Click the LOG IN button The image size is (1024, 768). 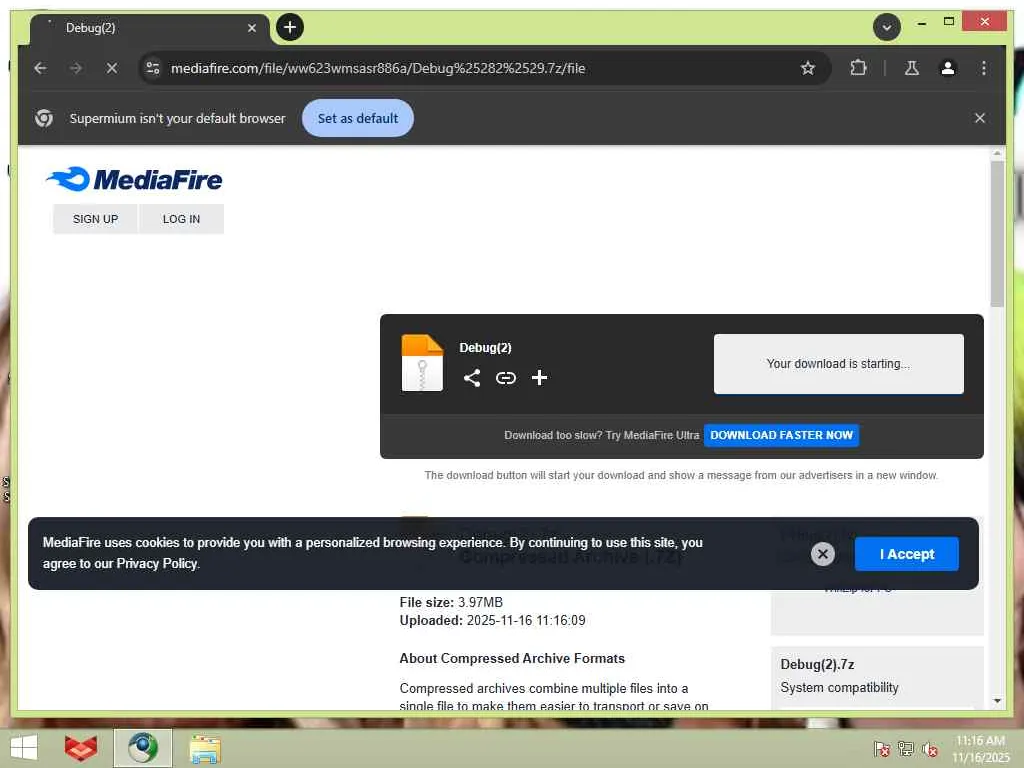pos(182,219)
